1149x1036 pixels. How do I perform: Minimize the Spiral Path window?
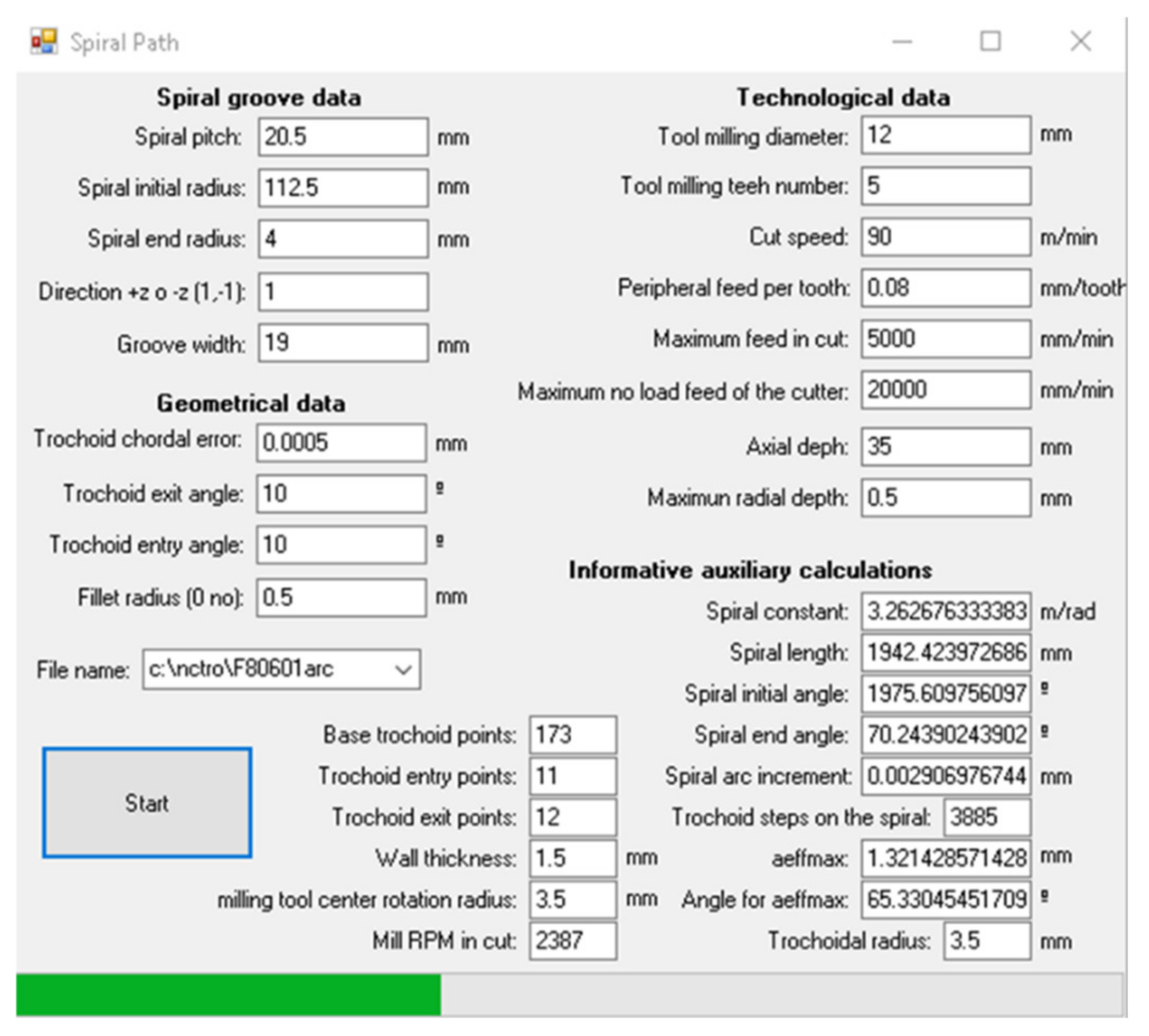pyautogui.click(x=902, y=42)
